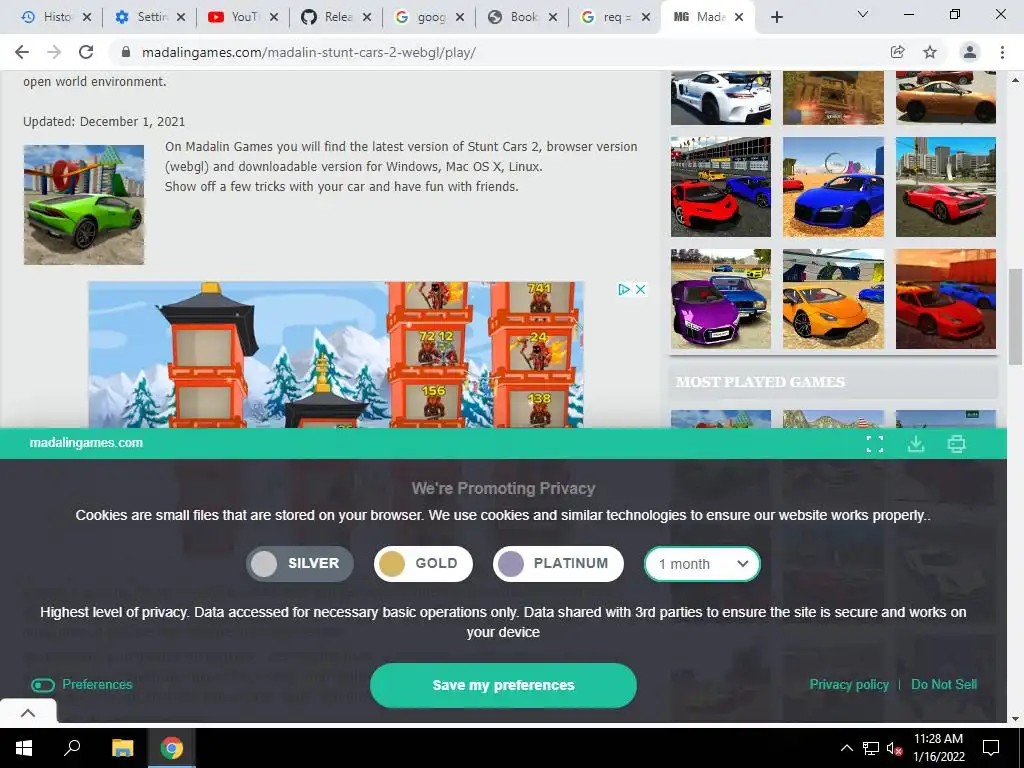This screenshot has height=768, width=1024.
Task: Click the tower game ad banner
Action: coord(336,355)
